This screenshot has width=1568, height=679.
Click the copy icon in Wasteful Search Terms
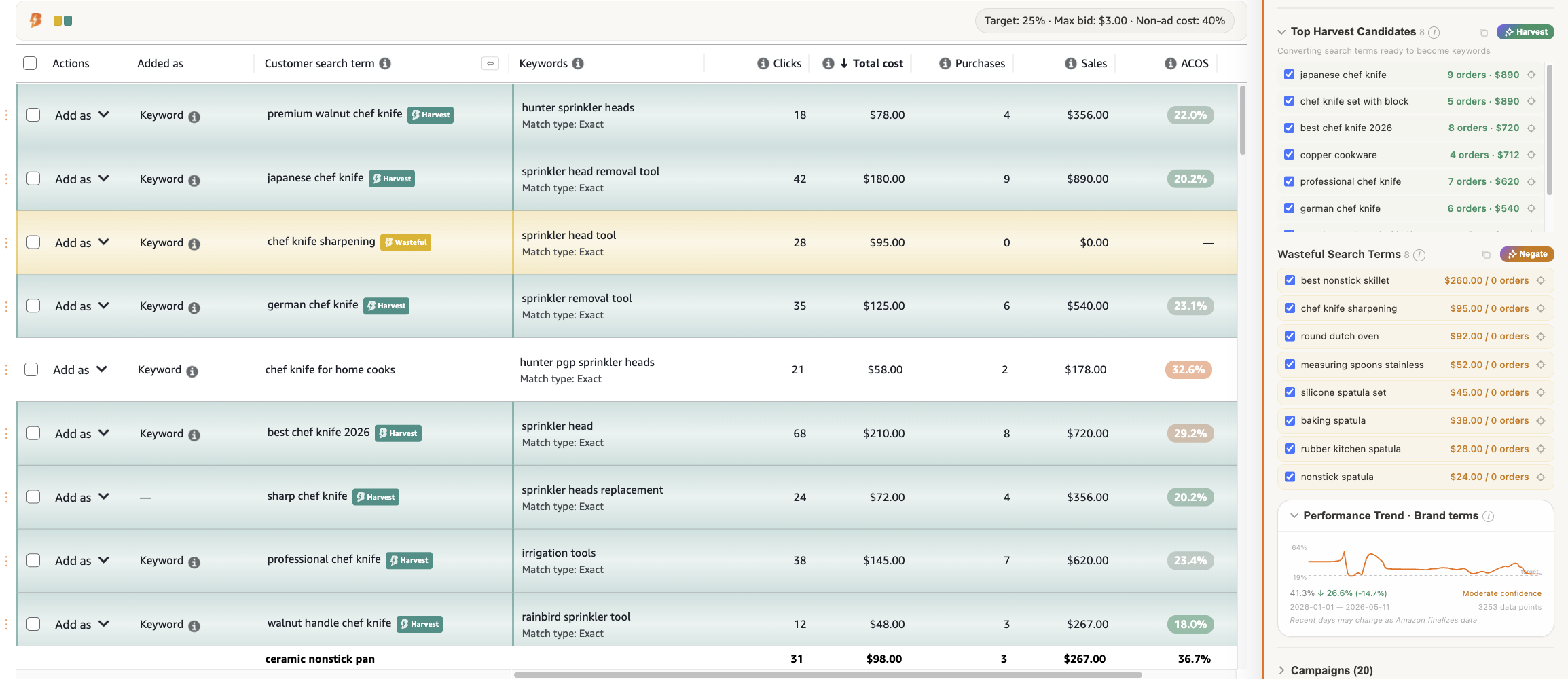coord(1487,254)
